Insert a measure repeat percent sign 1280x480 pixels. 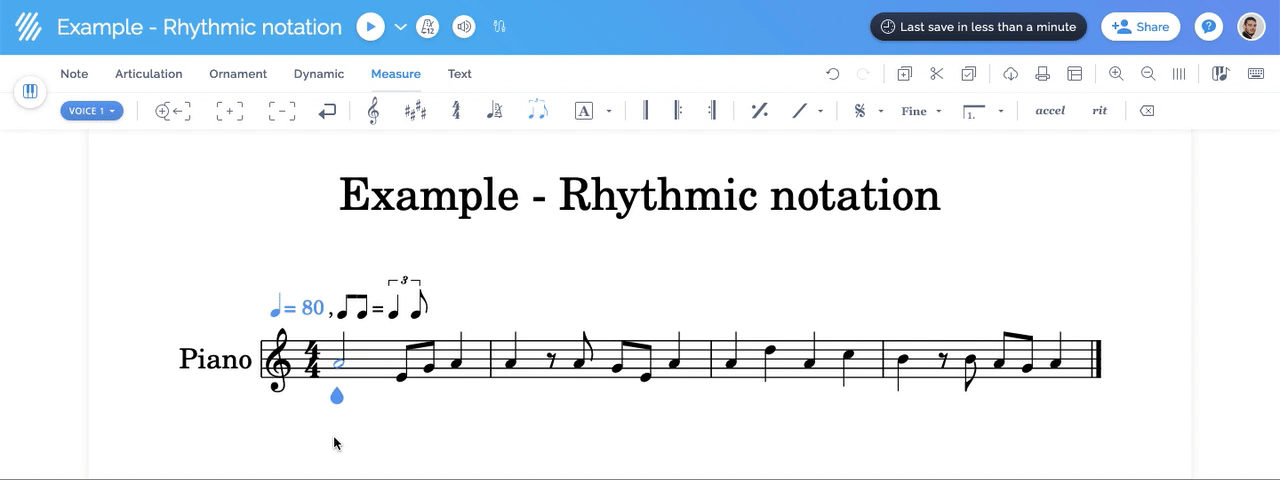[x=759, y=111]
